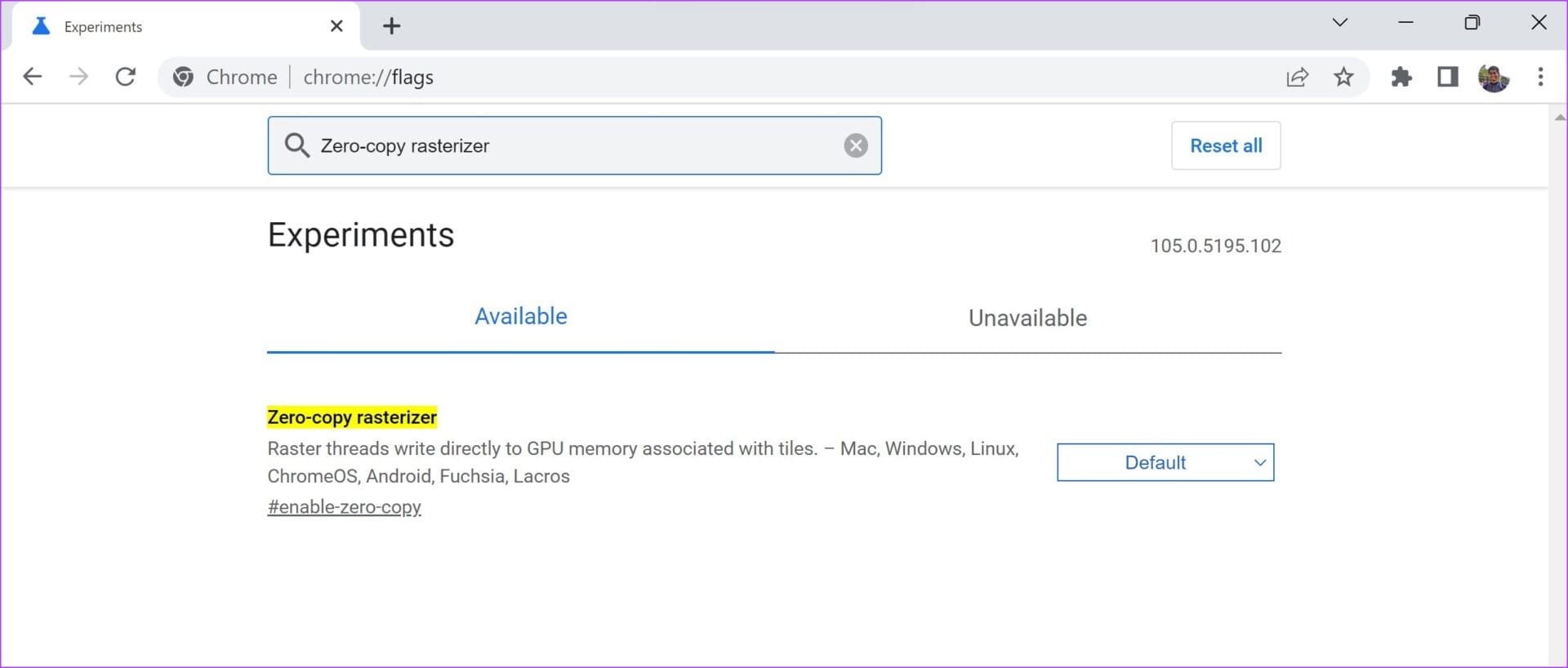Minimize the Chrome window
The height and width of the screenshot is (668, 1568).
(x=1405, y=23)
